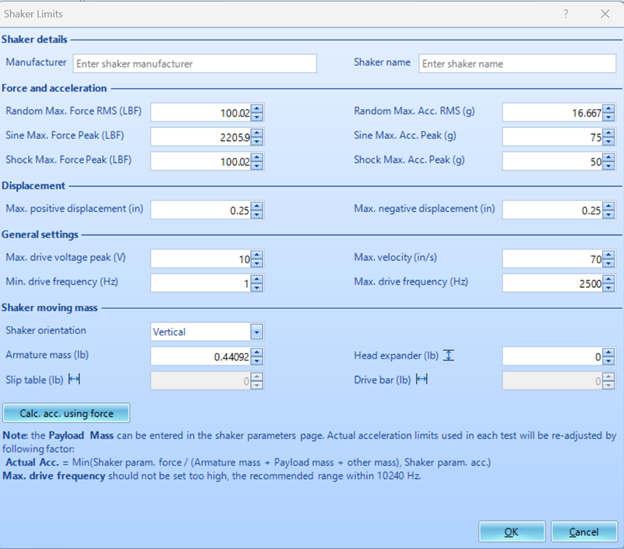
Task: Decrease Armature mass spinner value
Action: tap(257, 360)
